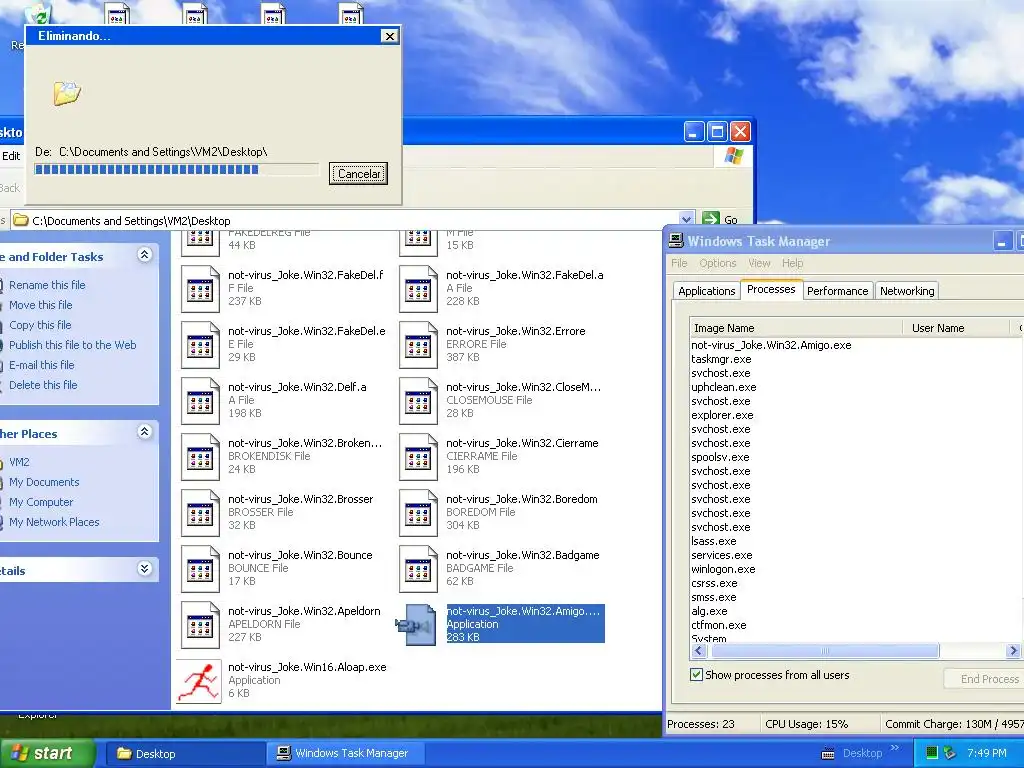Click the Windows flag logo in Explorer toolbar
Viewport: 1024px width, 768px height.
pyautogui.click(x=733, y=155)
